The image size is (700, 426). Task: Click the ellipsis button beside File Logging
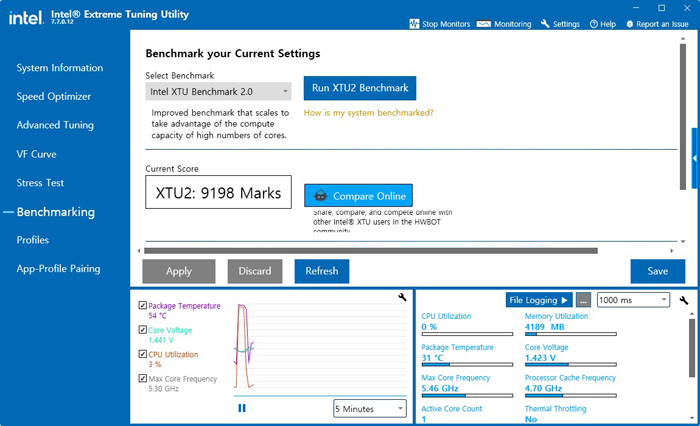[x=584, y=300]
